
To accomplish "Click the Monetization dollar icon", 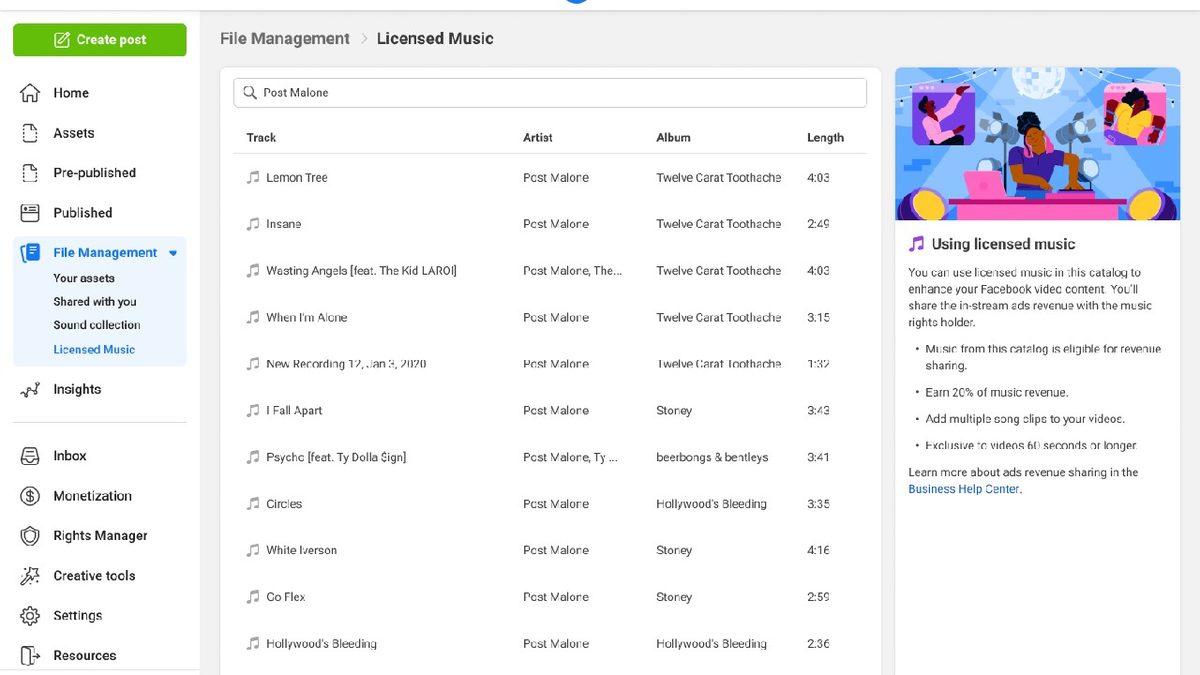I will pos(30,496).
